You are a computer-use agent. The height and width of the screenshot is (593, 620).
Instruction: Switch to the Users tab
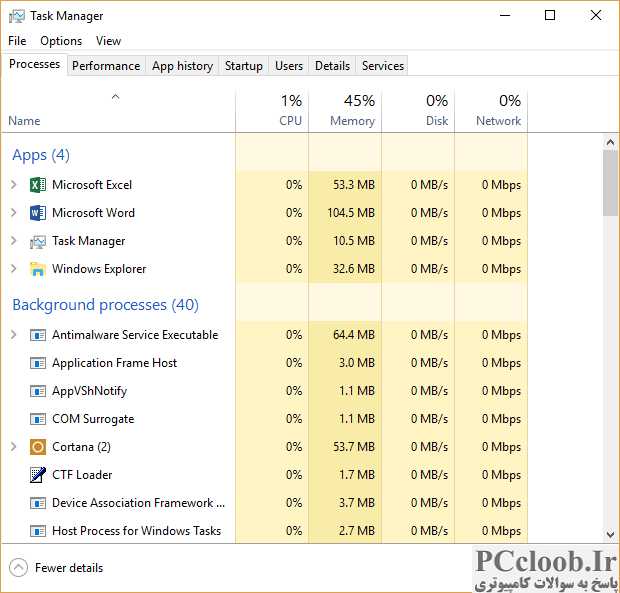(289, 66)
